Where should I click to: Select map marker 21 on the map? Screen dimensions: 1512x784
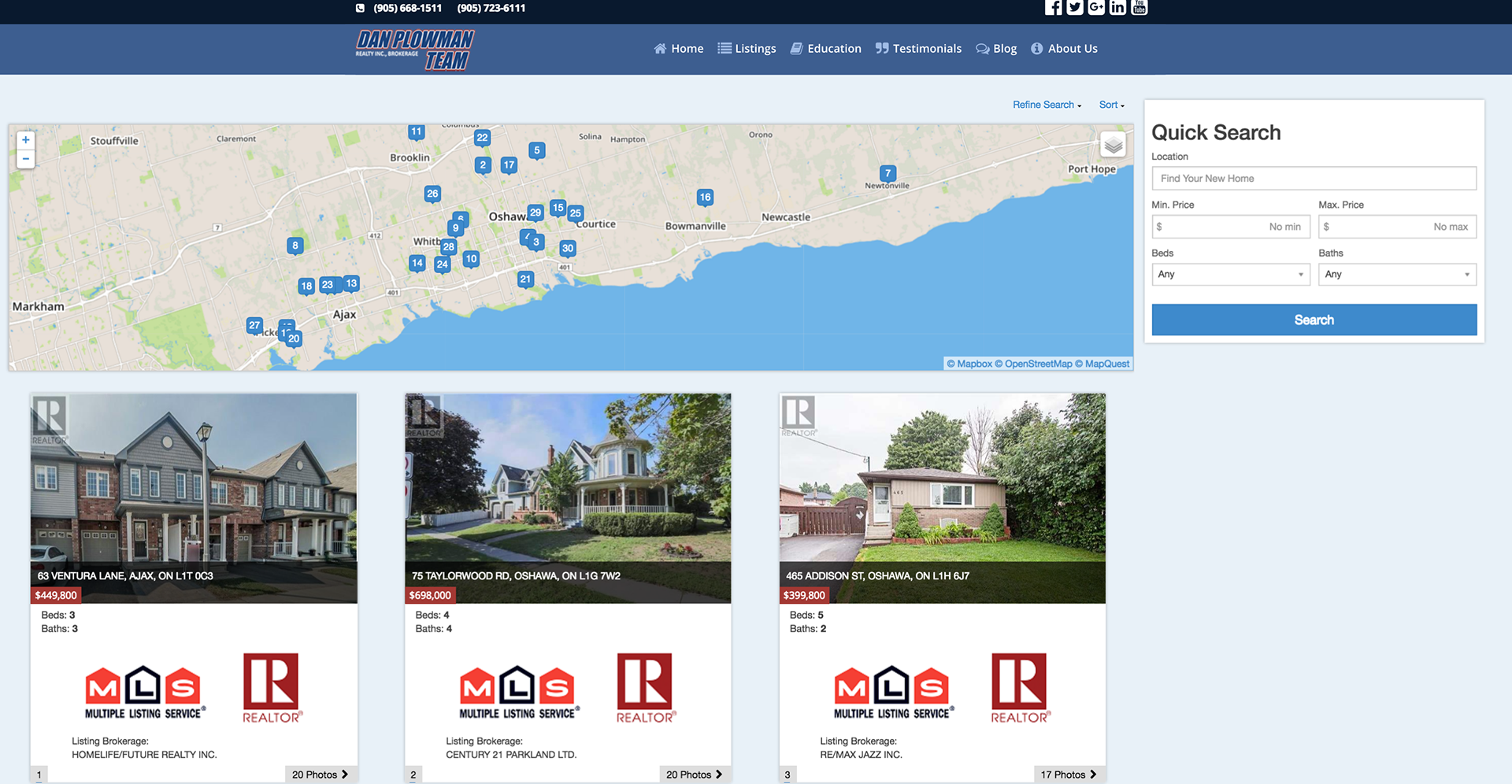[x=525, y=279]
